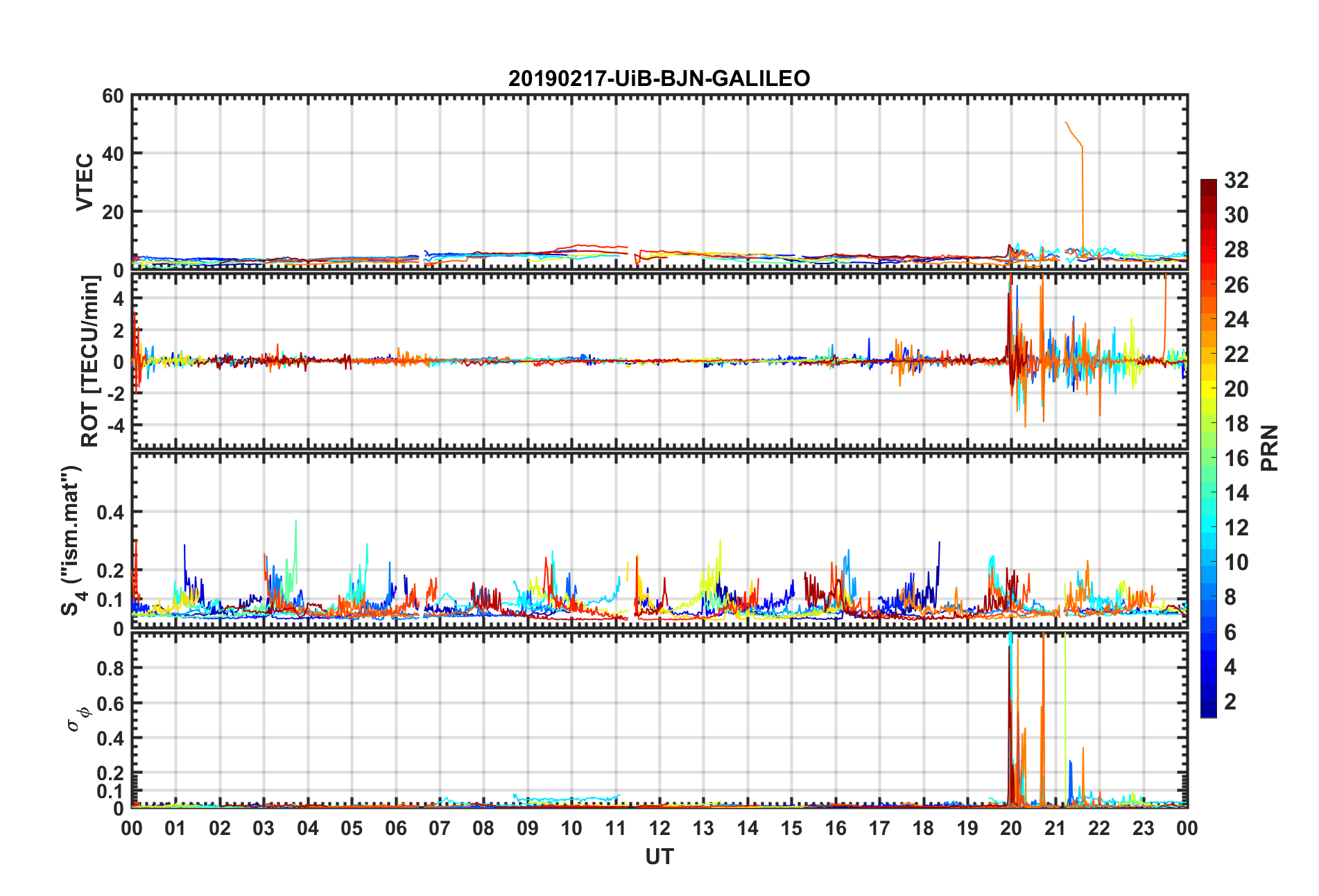Click VTEC tick label 40
Image resolution: width=1319 pixels, height=896 pixels.
pyautogui.click(x=112, y=154)
